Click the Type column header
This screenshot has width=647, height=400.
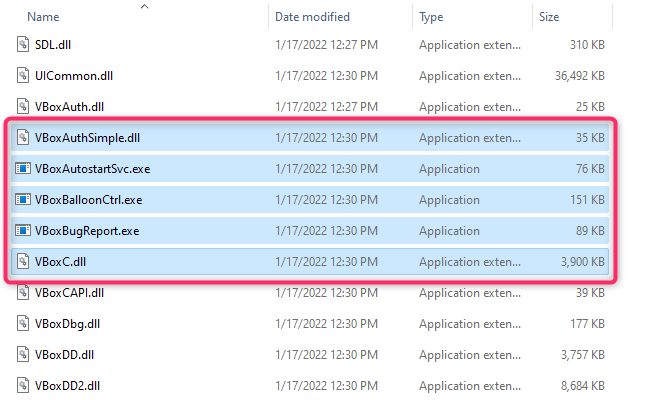[432, 17]
